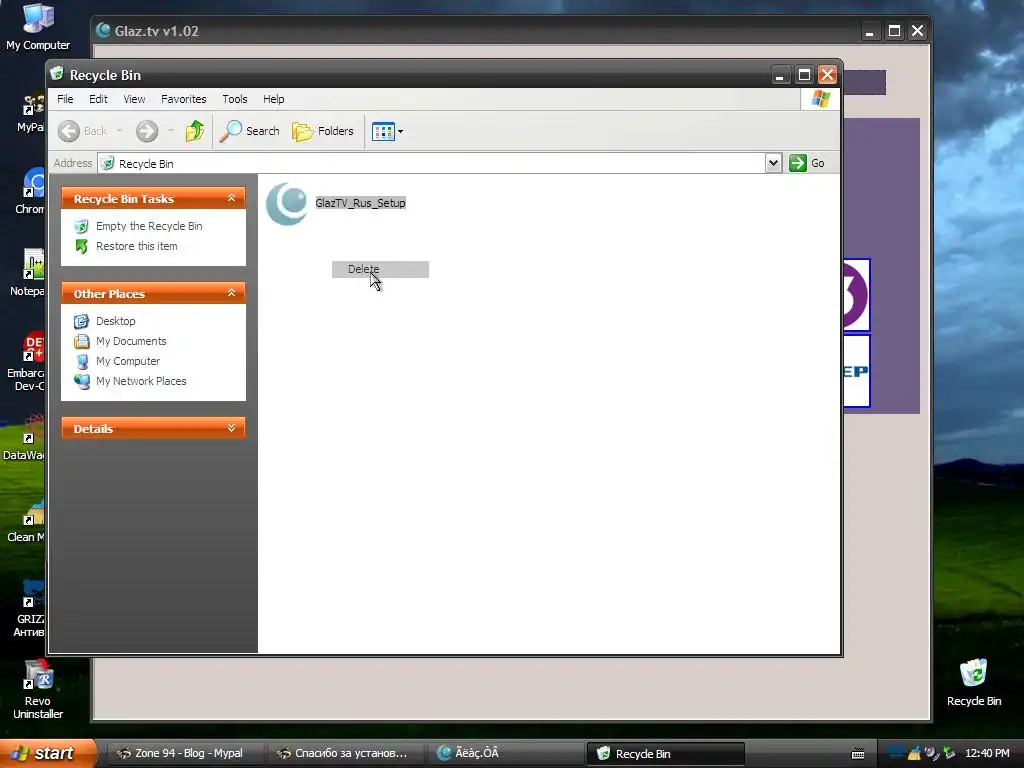Click the GlazTV_Rus_Setup file name
This screenshot has width=1024, height=768.
(360, 203)
